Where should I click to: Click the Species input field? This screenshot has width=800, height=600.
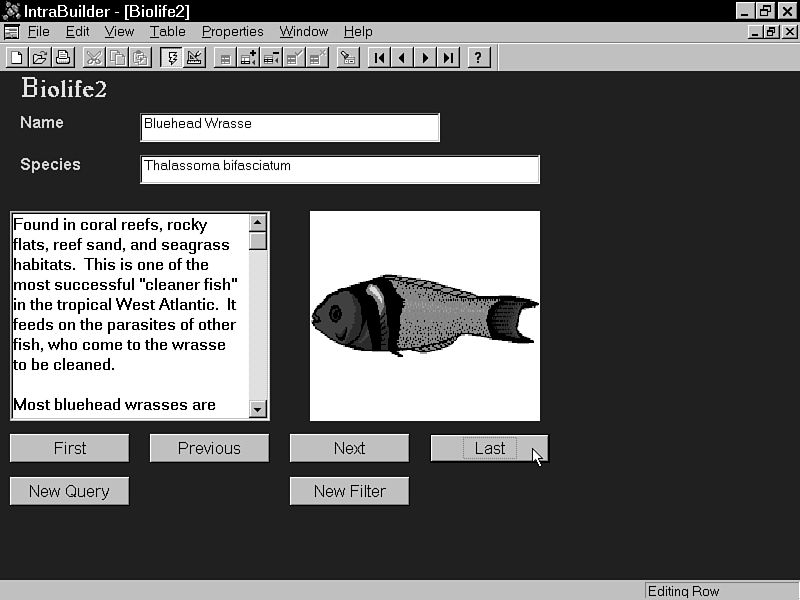[339, 169]
